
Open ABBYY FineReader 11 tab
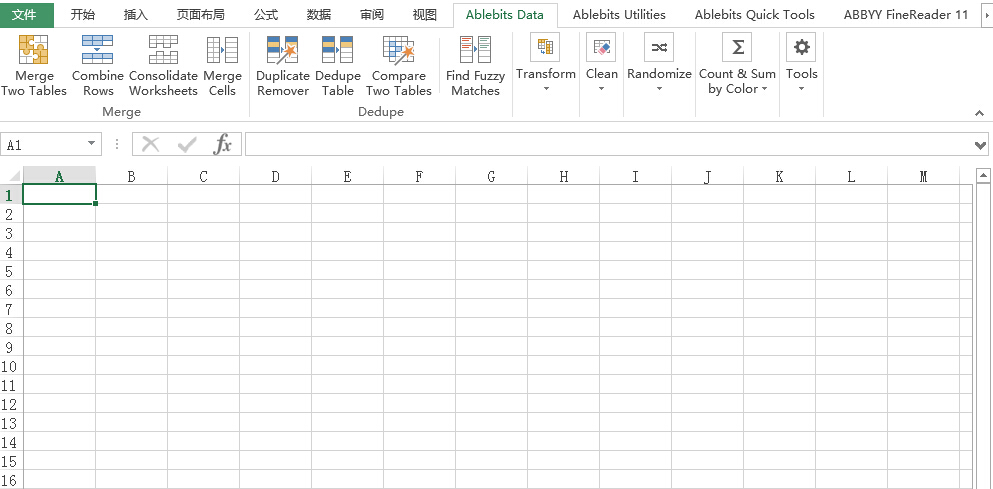click(x=906, y=15)
